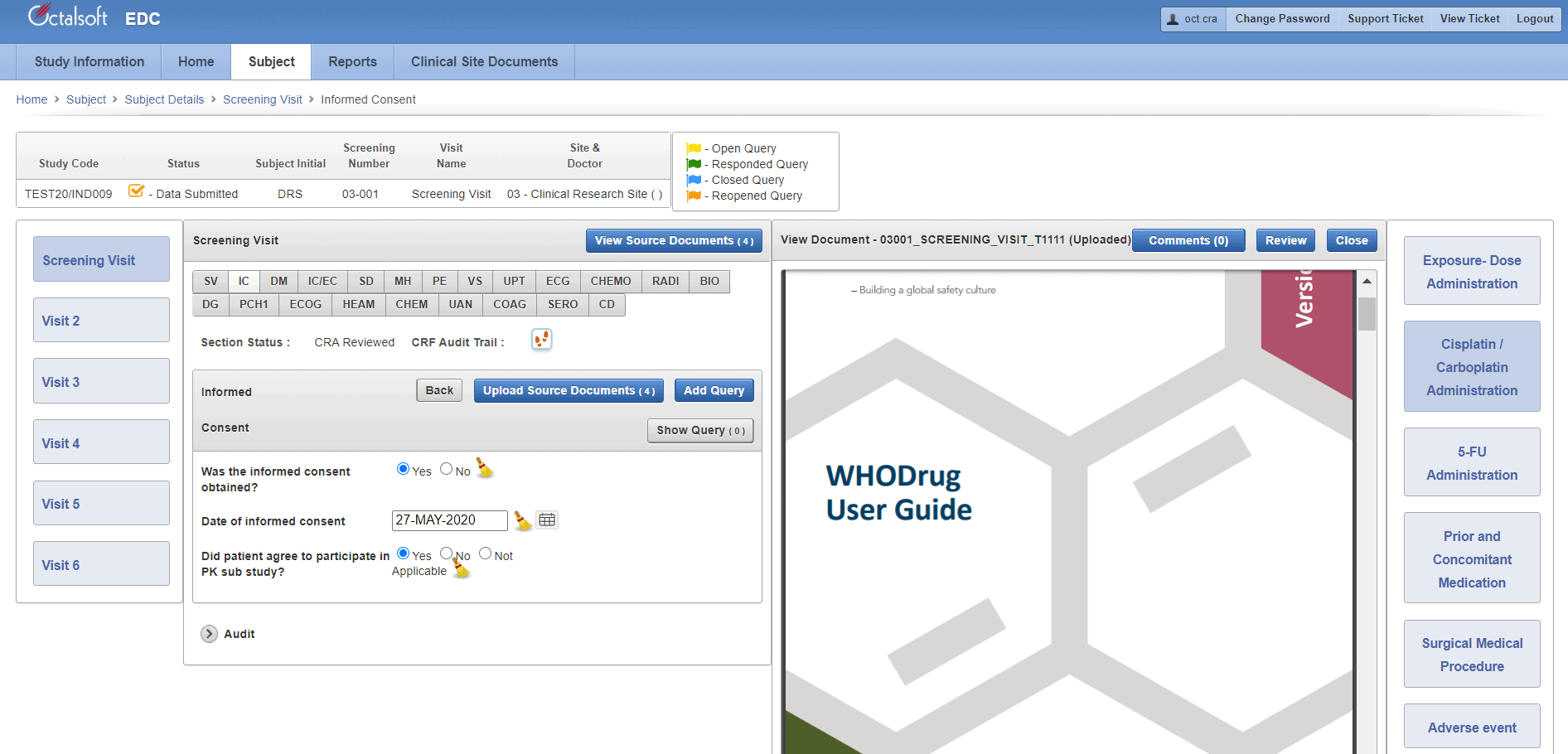This screenshot has width=1568, height=754.
Task: Select Yes for PK sub study participation
Action: [404, 553]
